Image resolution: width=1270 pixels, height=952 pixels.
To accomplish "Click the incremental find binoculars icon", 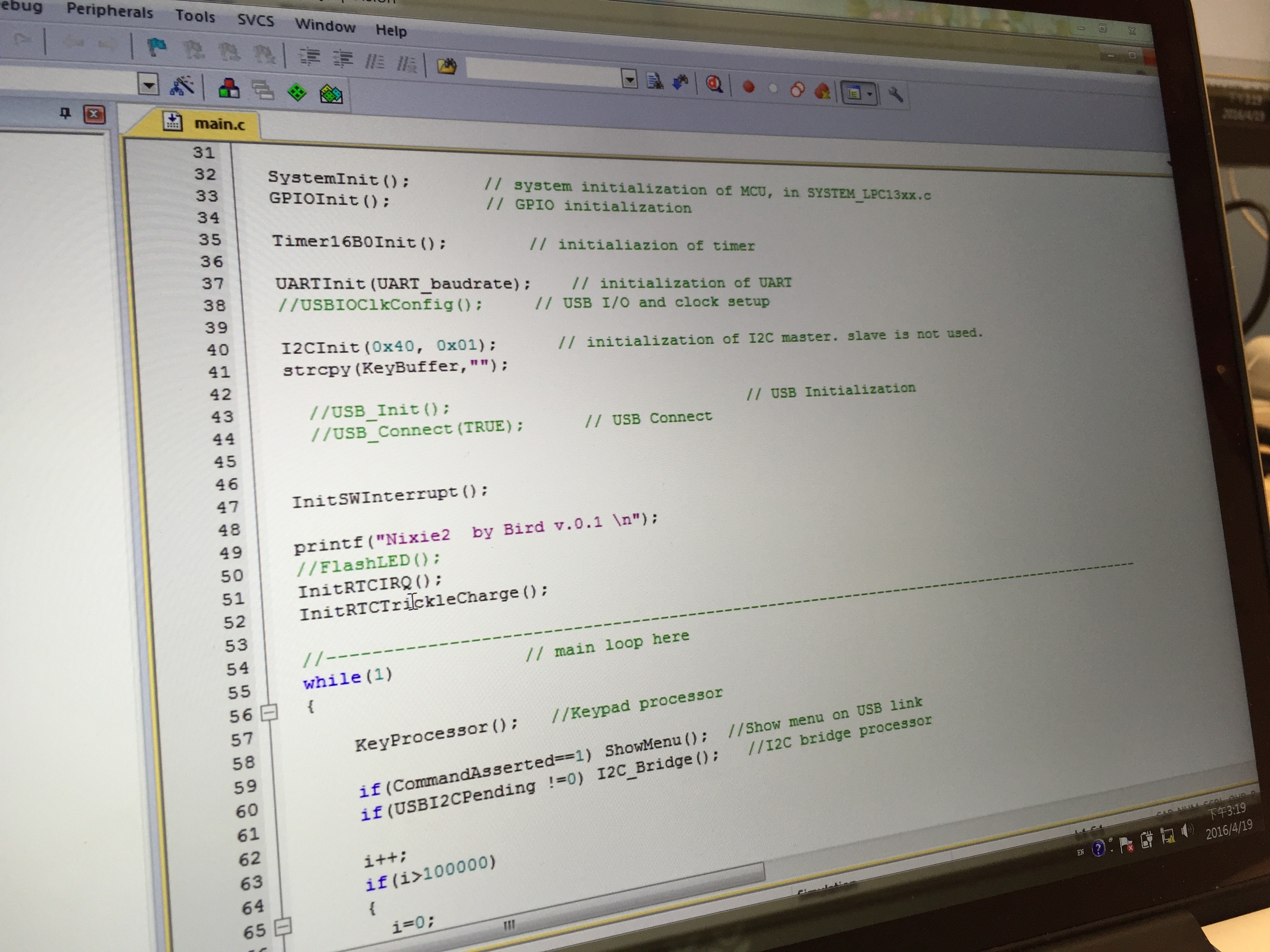I will tap(681, 82).
